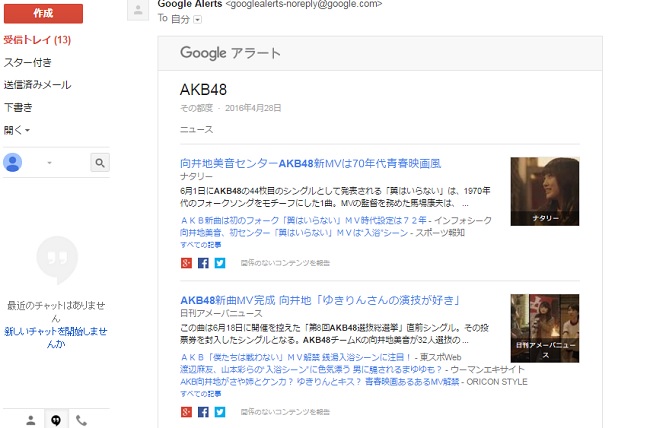The image size is (650, 428).
Task: Click すべての記事 under 日刊アメーバニュース article
Action: (x=201, y=394)
